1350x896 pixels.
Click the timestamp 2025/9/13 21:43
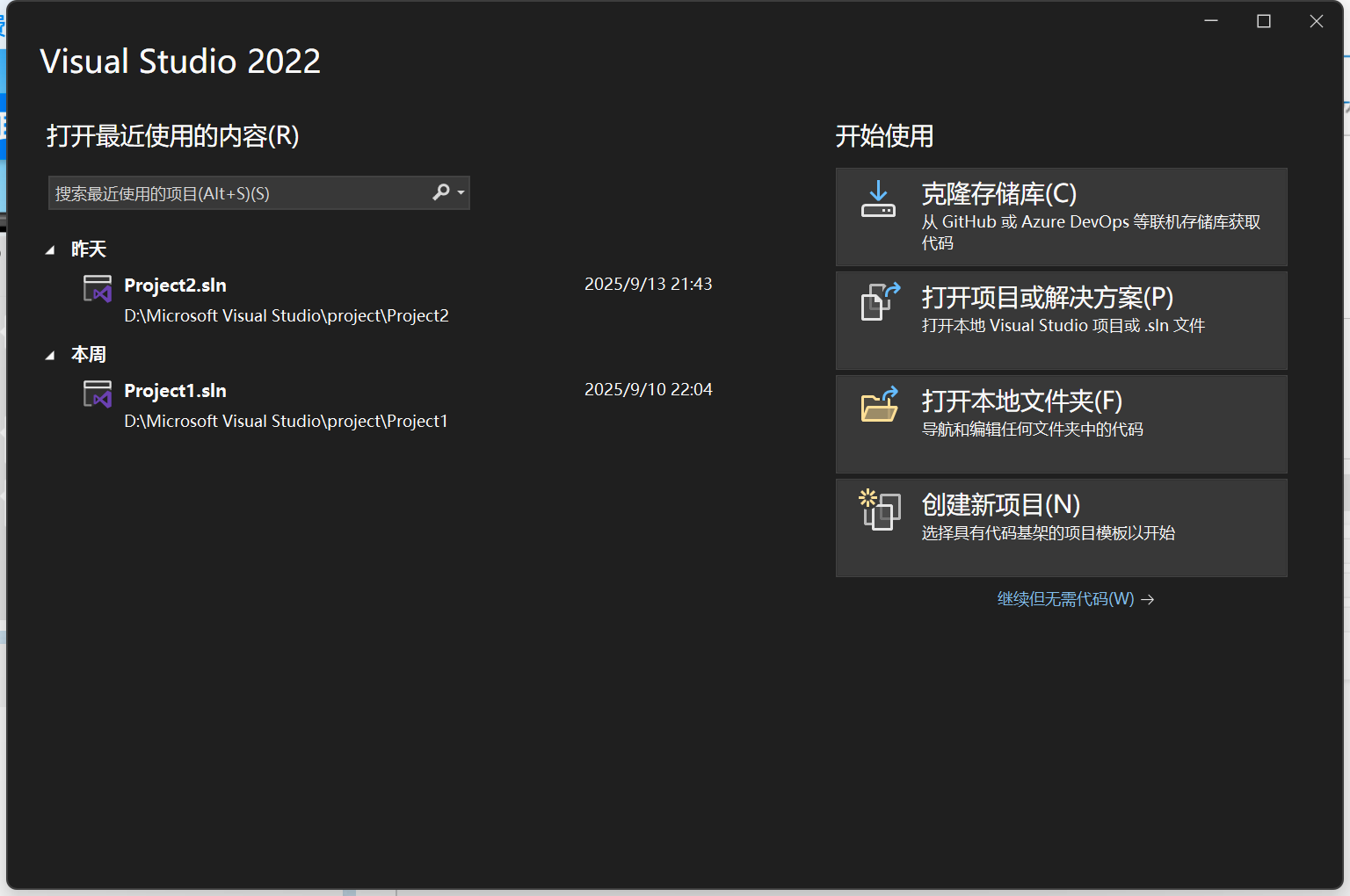649,284
